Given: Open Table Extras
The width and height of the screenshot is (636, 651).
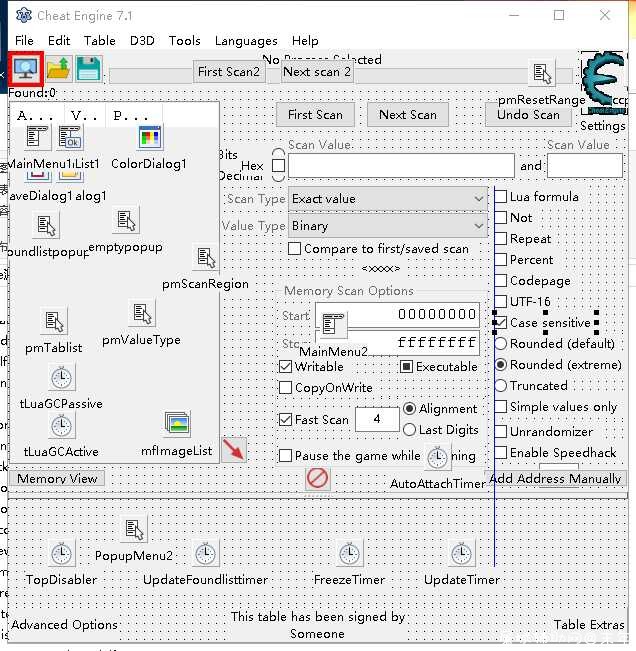Looking at the screenshot, I should (x=589, y=624).
